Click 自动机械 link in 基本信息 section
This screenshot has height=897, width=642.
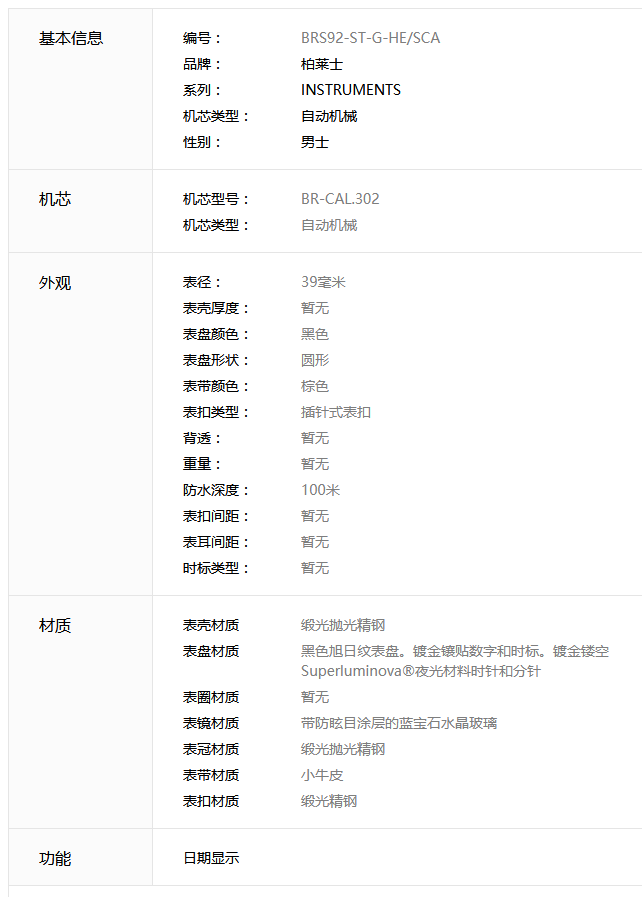[x=329, y=116]
